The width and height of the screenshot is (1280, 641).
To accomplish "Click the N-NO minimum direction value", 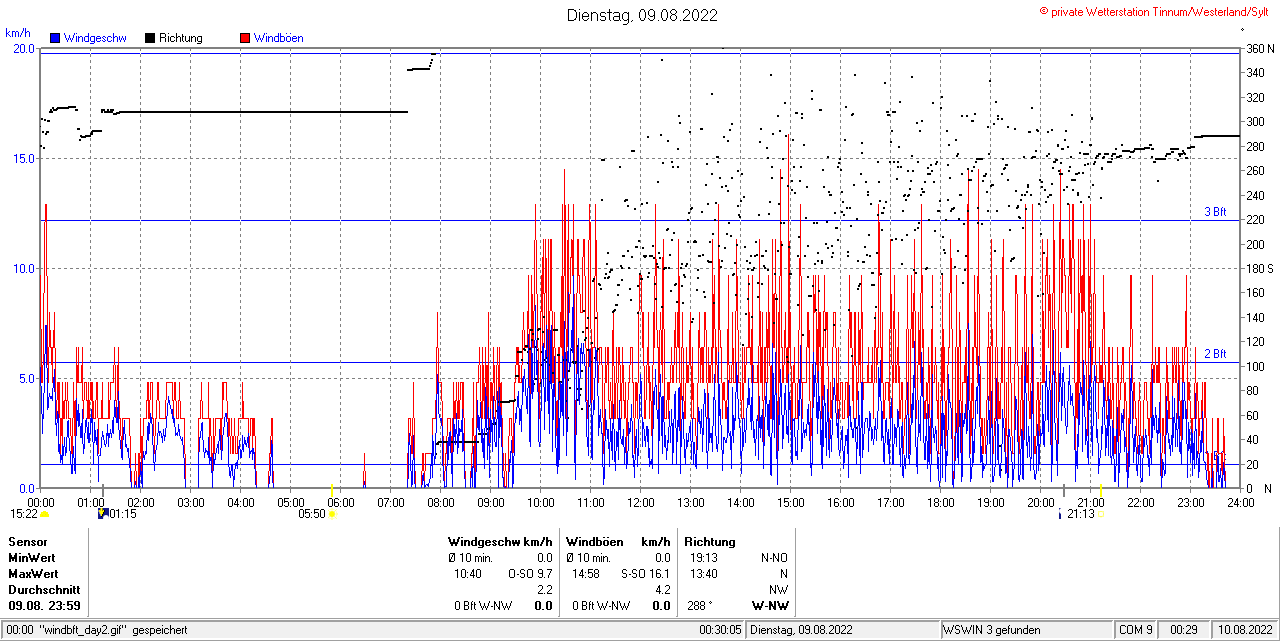I will [774, 557].
